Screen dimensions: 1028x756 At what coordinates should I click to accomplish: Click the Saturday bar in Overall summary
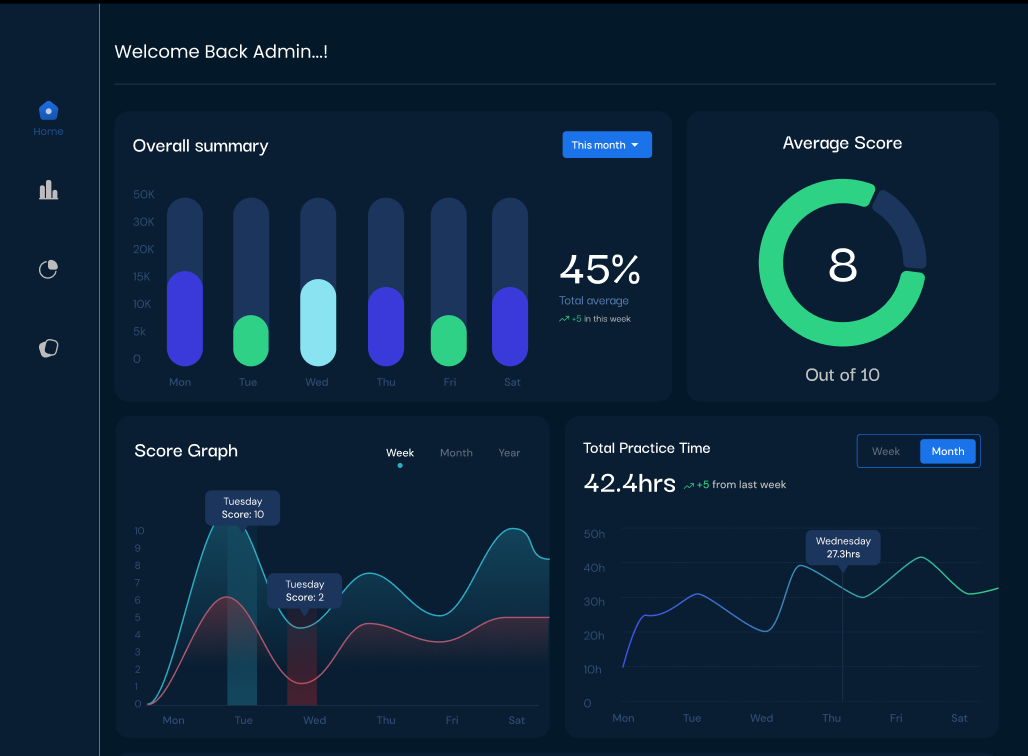(510, 326)
